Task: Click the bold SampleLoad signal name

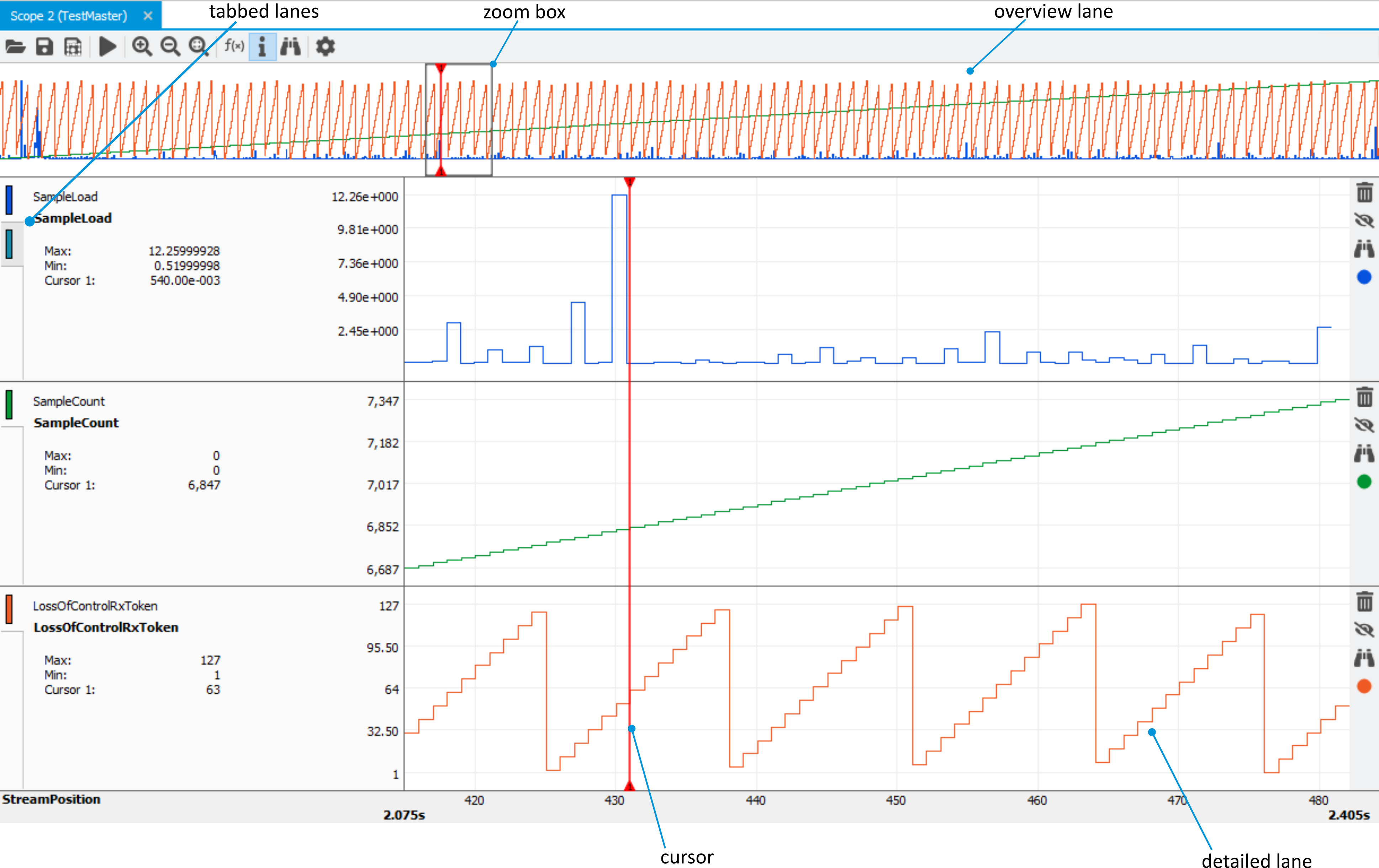Action: [73, 218]
